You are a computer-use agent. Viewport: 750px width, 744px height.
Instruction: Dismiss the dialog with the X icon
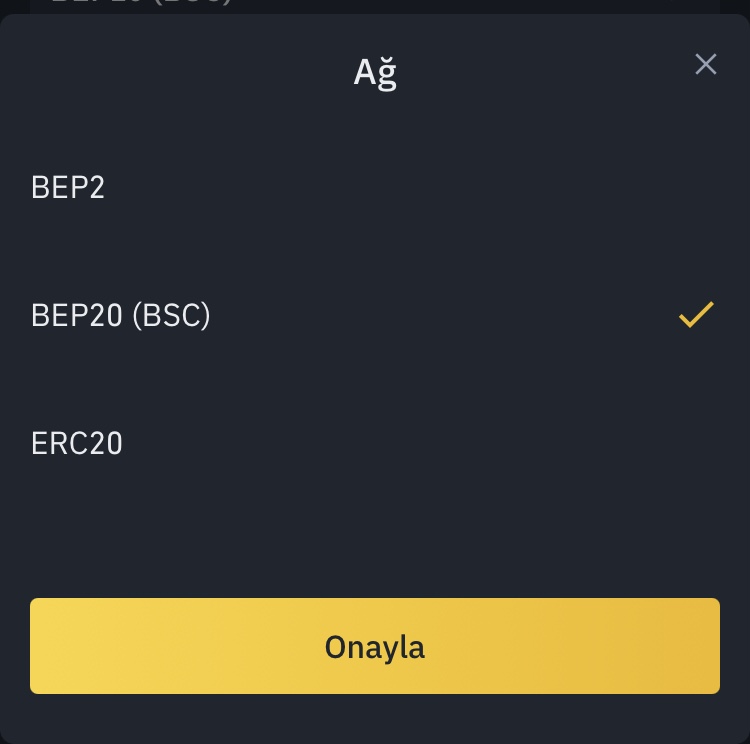pos(705,65)
